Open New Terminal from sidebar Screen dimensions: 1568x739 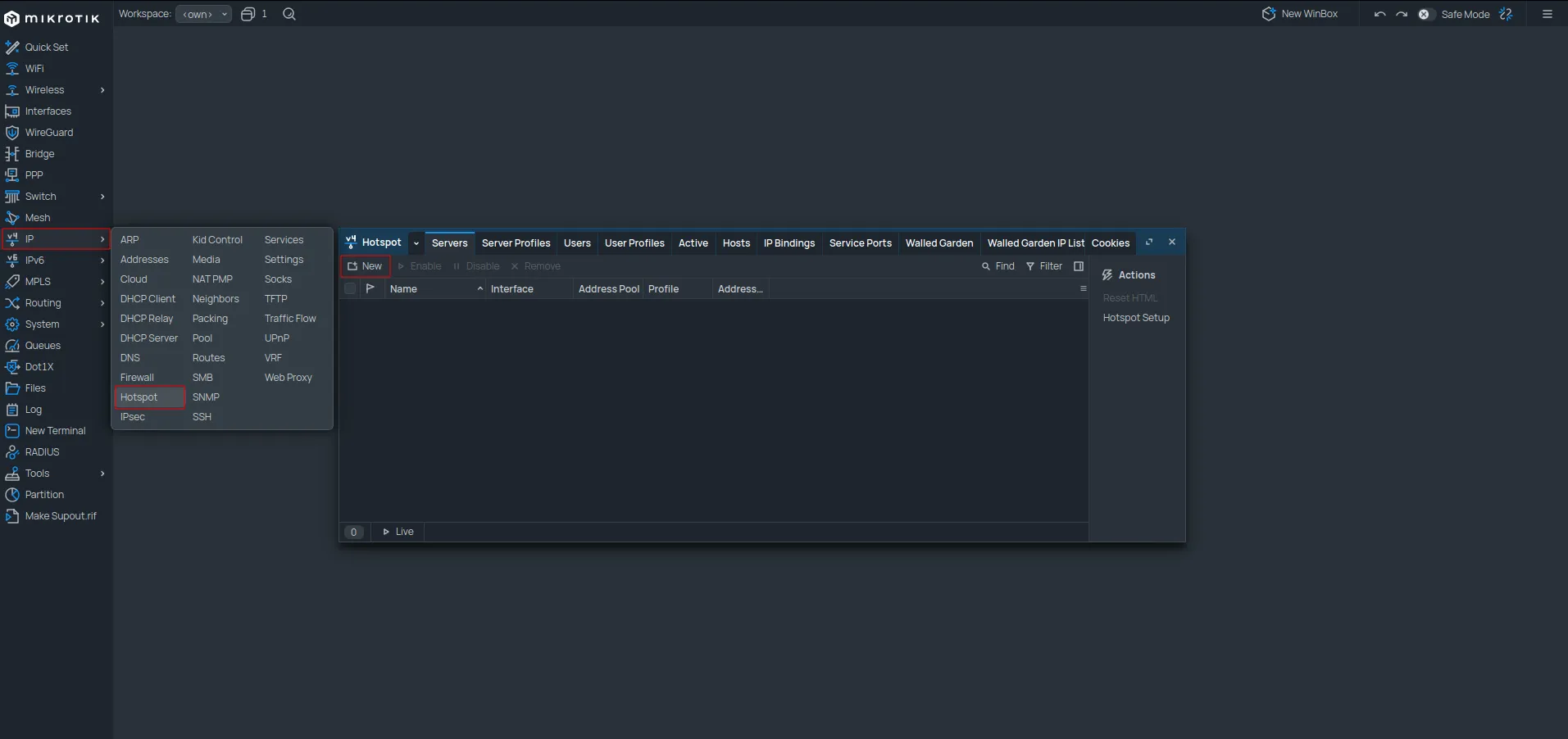55,431
